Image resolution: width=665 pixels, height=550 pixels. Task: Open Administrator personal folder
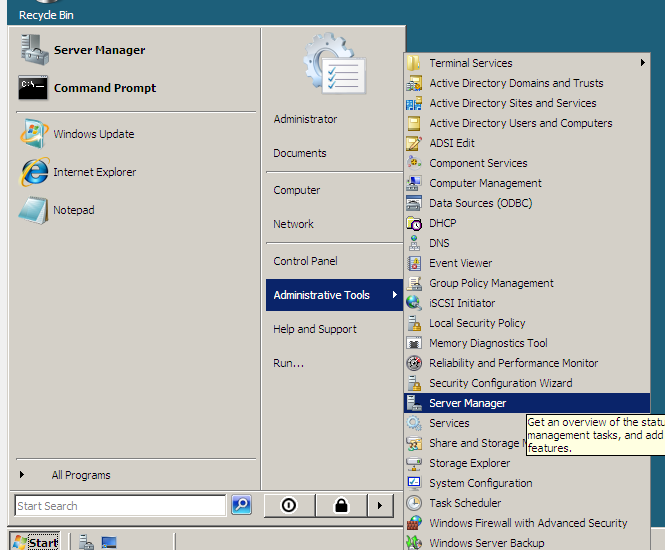[x=334, y=119]
